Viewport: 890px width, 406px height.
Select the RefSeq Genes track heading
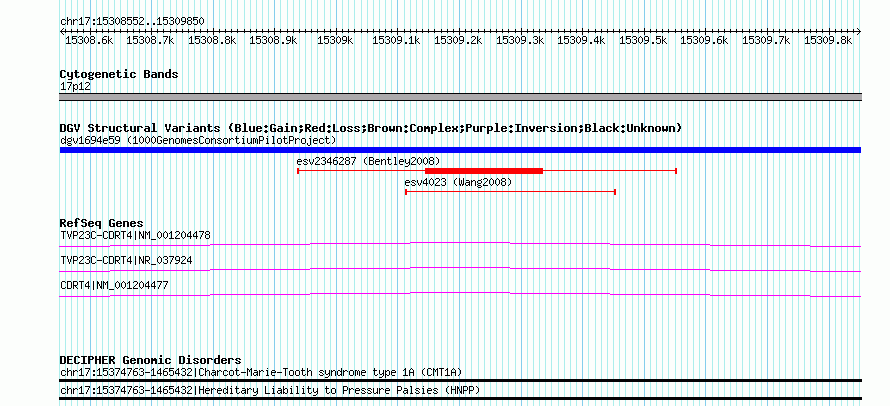click(102, 223)
